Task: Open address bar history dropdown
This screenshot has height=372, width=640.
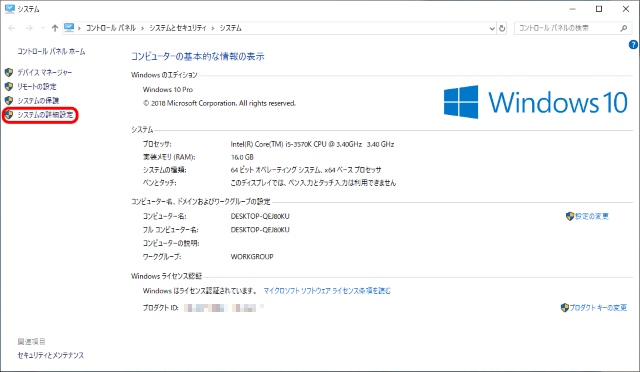Action: point(492,28)
